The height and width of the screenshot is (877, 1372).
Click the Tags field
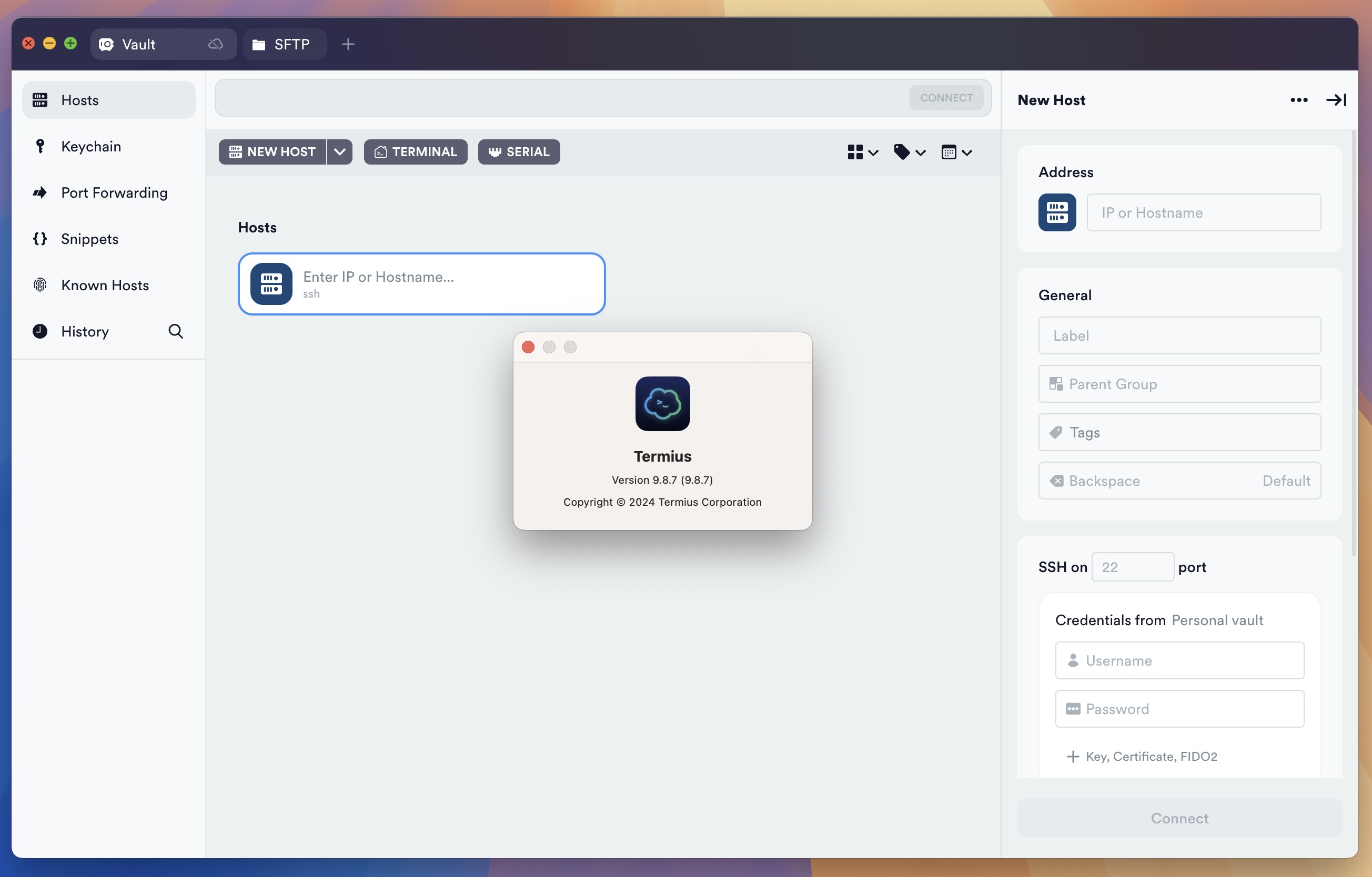point(1179,432)
